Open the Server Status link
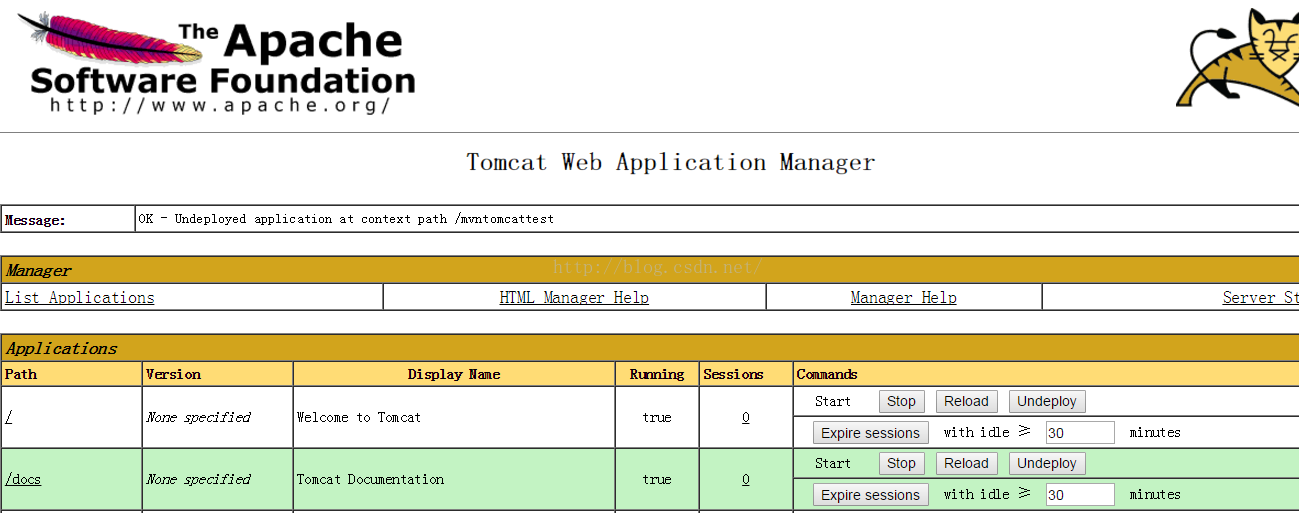Image resolution: width=1299 pixels, height=513 pixels. click(1260, 298)
